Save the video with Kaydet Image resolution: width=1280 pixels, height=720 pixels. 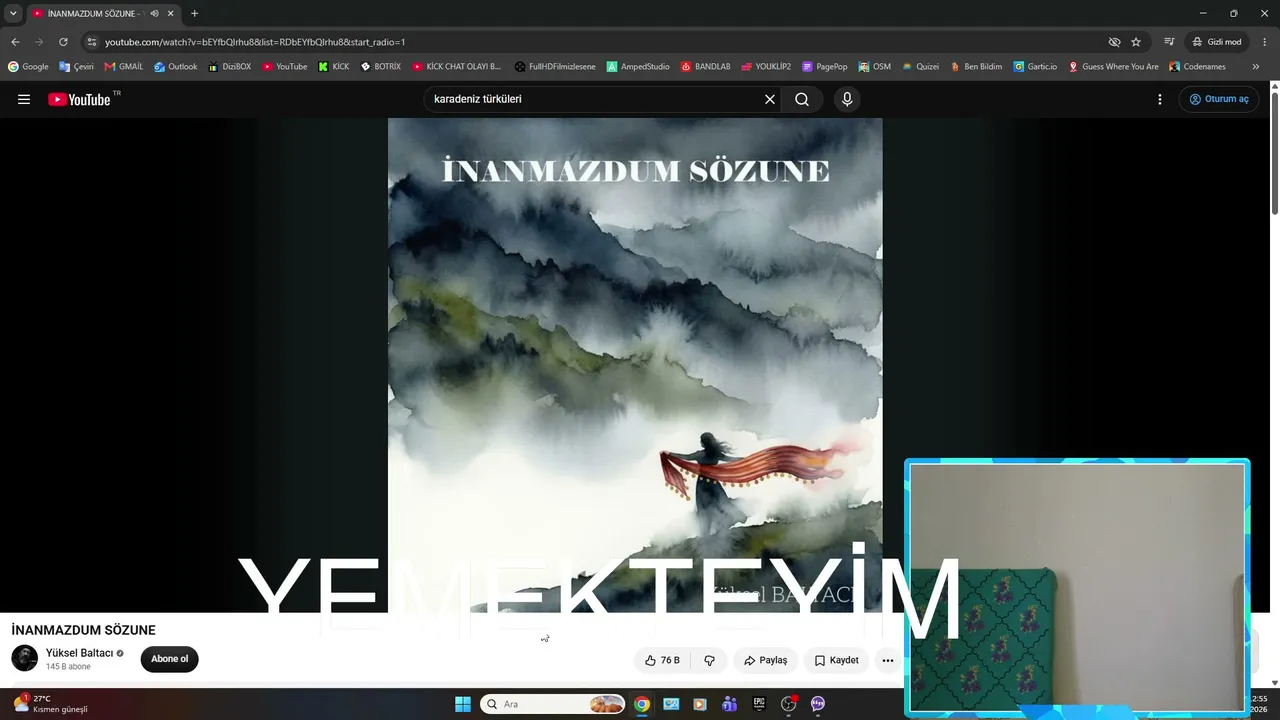(x=836, y=660)
